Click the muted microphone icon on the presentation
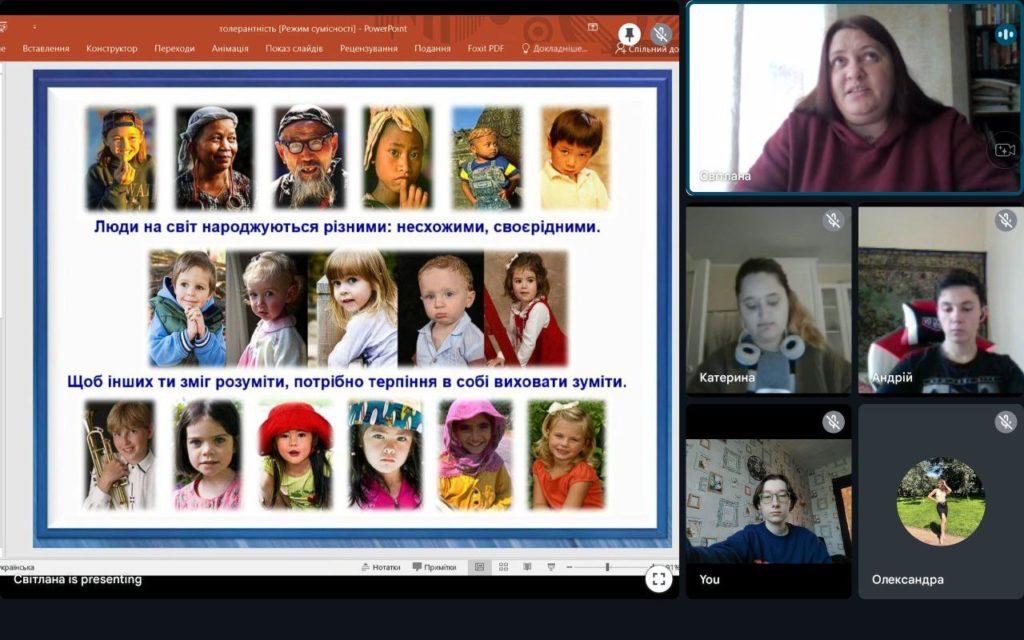1024x640 pixels. pyautogui.click(x=660, y=35)
